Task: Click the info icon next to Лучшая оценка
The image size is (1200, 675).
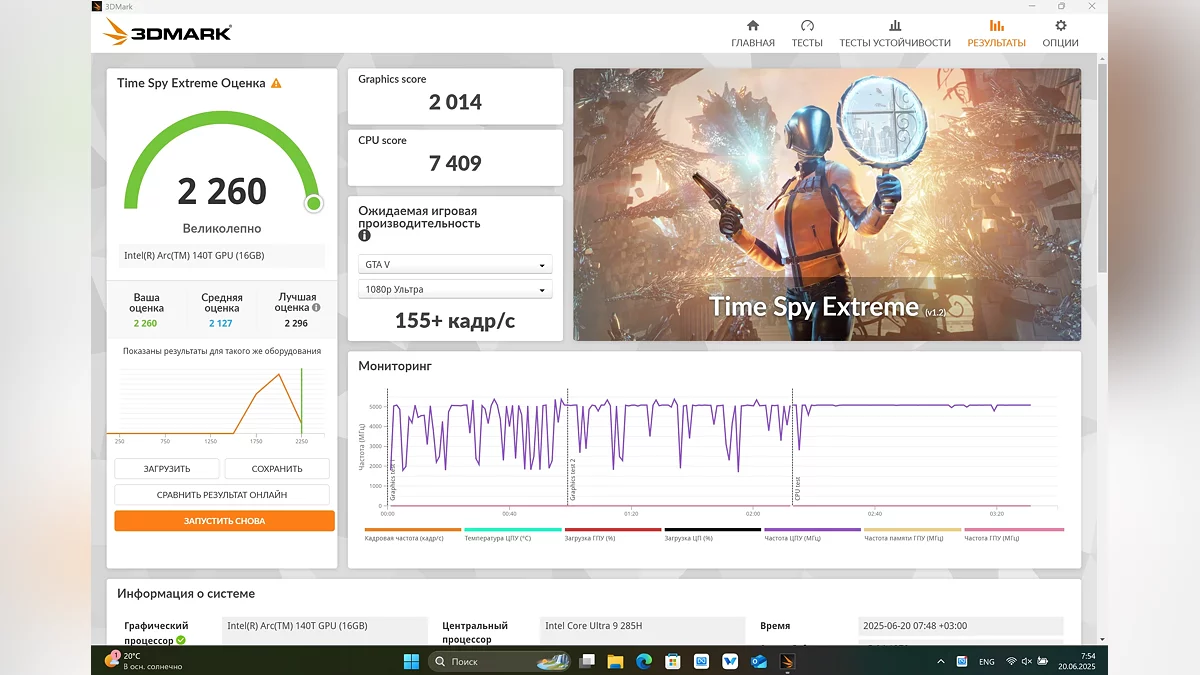Action: tap(316, 308)
